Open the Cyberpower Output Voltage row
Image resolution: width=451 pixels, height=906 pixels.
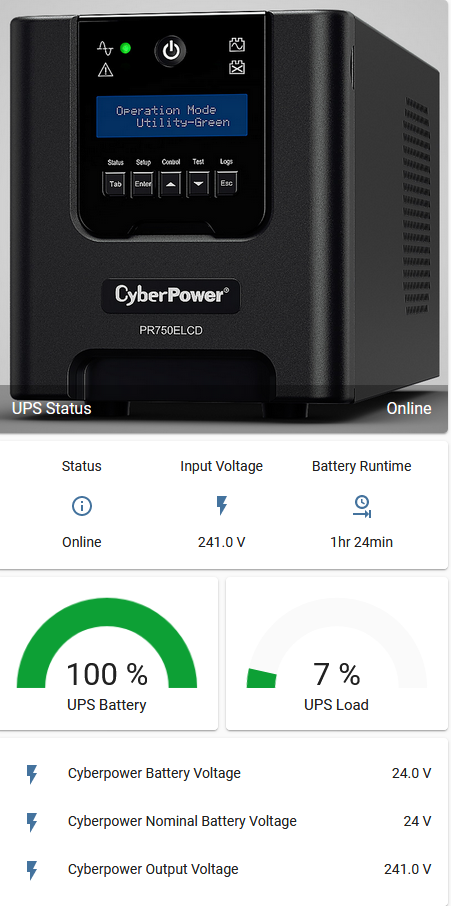click(224, 870)
